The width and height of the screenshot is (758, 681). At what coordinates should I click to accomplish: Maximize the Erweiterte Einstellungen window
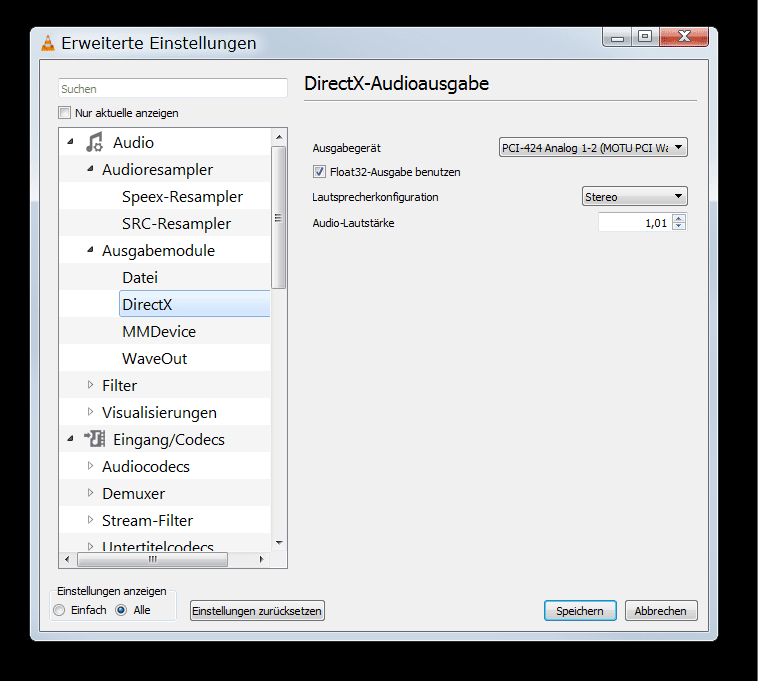pos(645,37)
